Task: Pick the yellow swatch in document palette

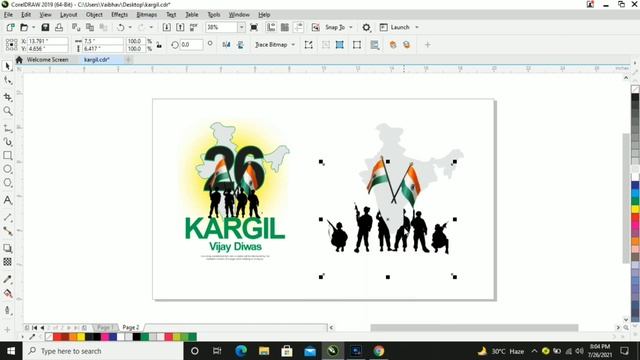Action: 81,337
